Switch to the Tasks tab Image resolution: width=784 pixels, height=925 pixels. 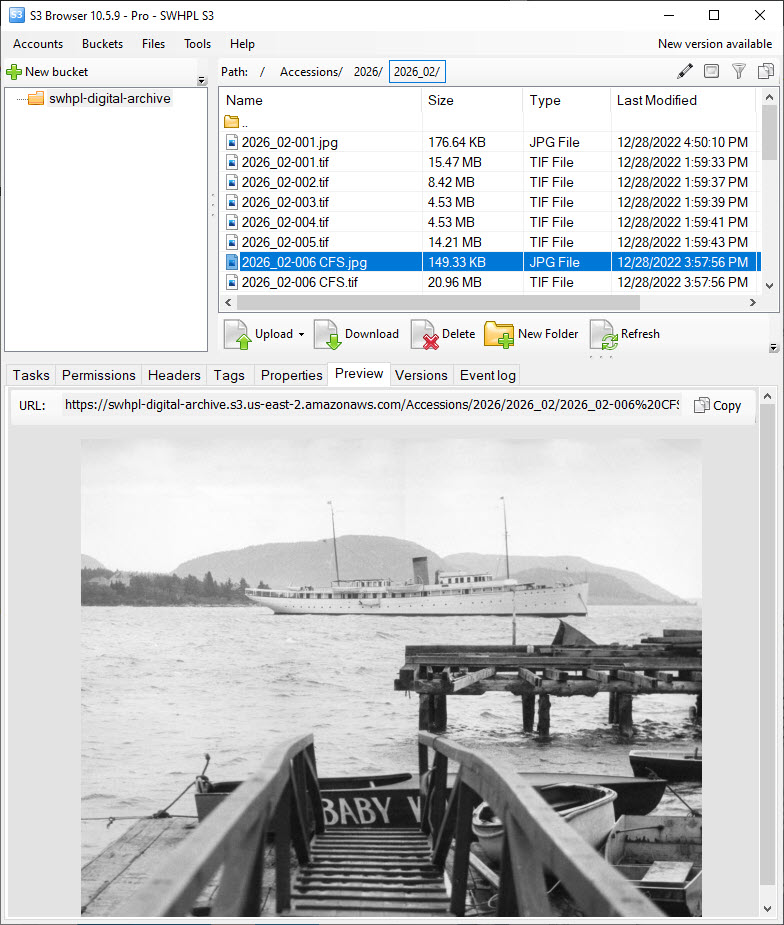click(31, 375)
